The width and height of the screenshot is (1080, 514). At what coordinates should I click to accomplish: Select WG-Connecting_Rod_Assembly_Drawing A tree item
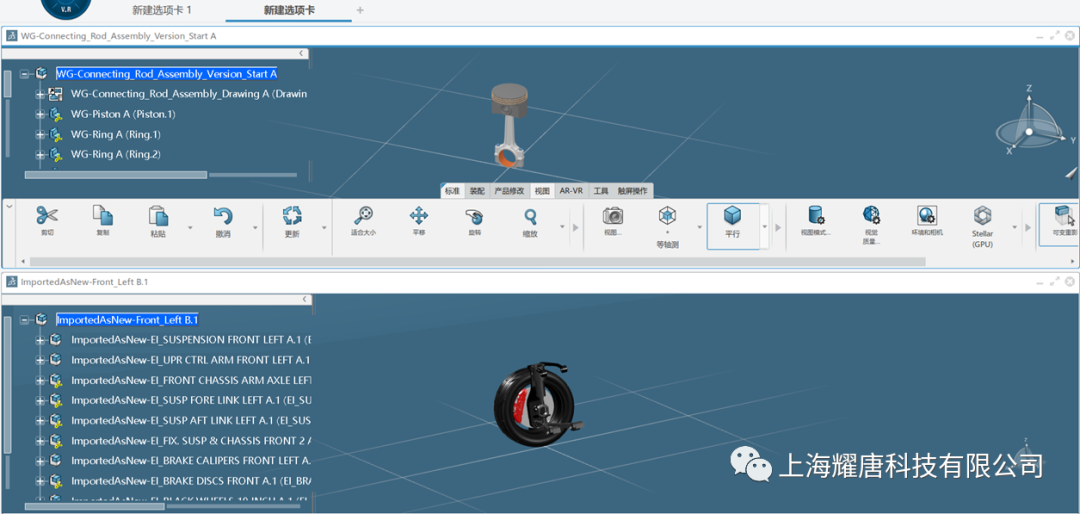(189, 94)
